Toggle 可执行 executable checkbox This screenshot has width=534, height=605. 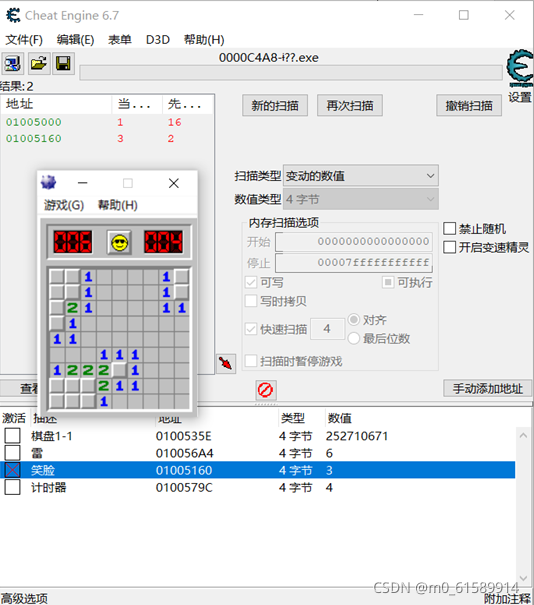[388, 282]
